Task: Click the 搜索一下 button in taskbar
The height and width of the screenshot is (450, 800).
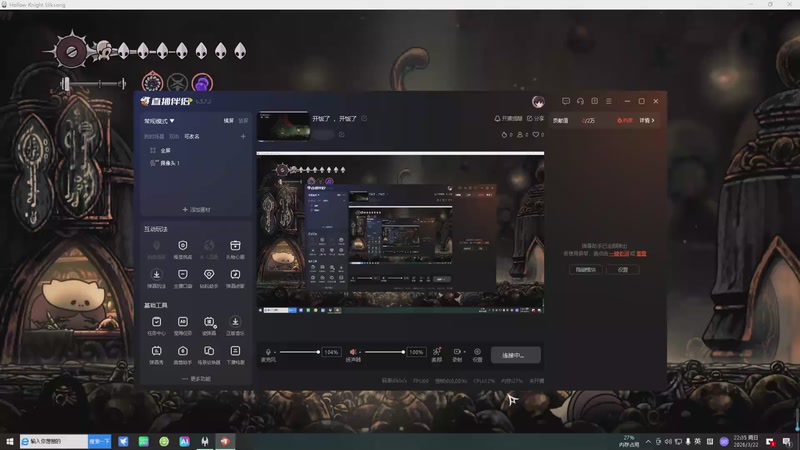Action: 99,441
